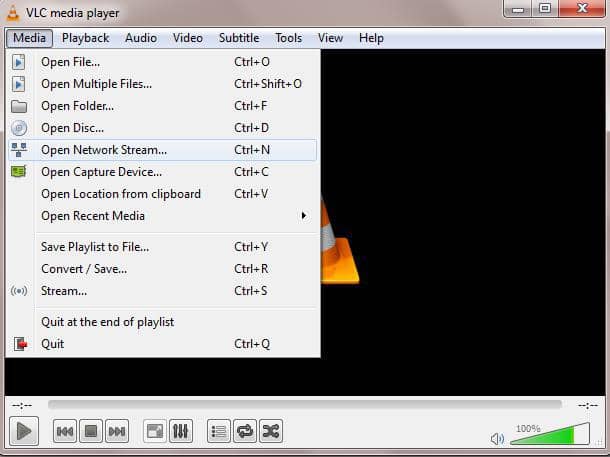Click the VLC cone title bar icon
610x457 pixels.
click(x=13, y=13)
